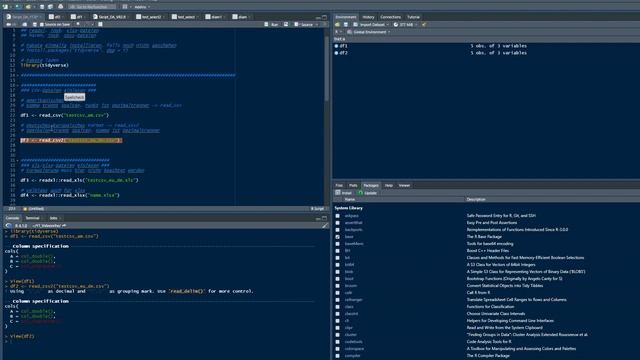Tick the bit64 package checkbox
Viewport: 640px width, 360px height.
pyautogui.click(x=337, y=265)
